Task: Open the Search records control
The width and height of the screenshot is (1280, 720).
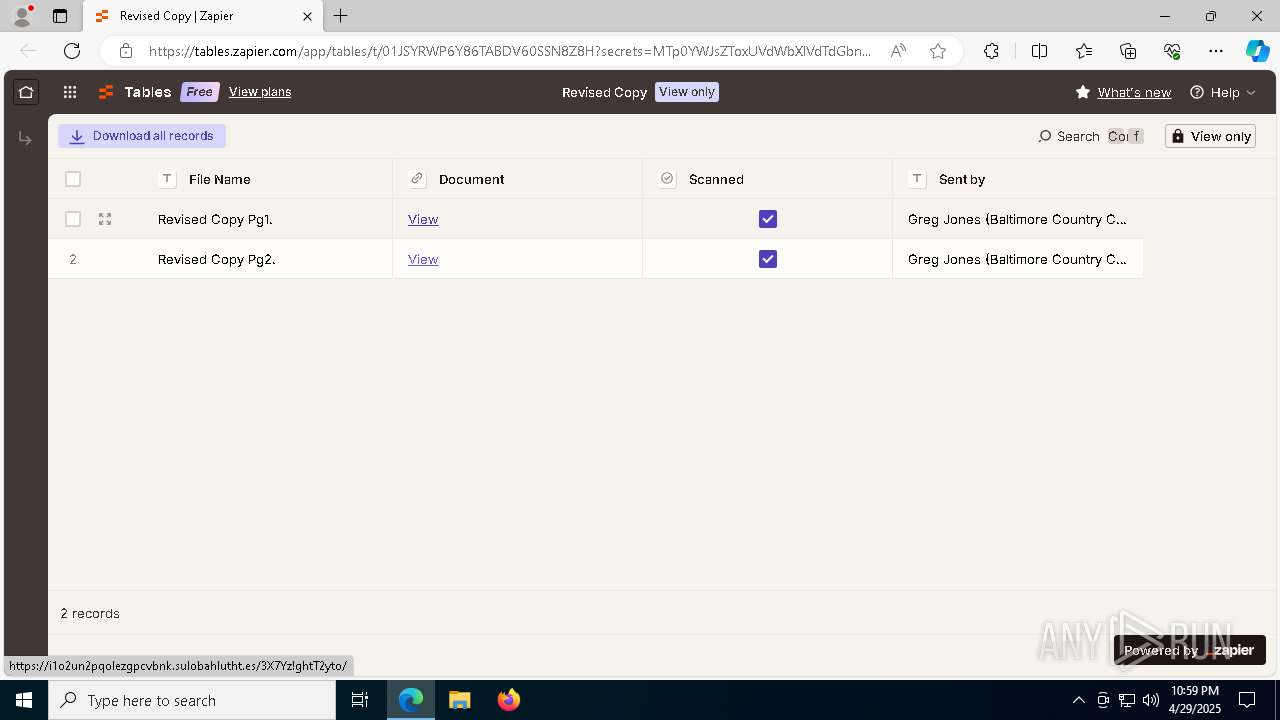Action: 1090,136
